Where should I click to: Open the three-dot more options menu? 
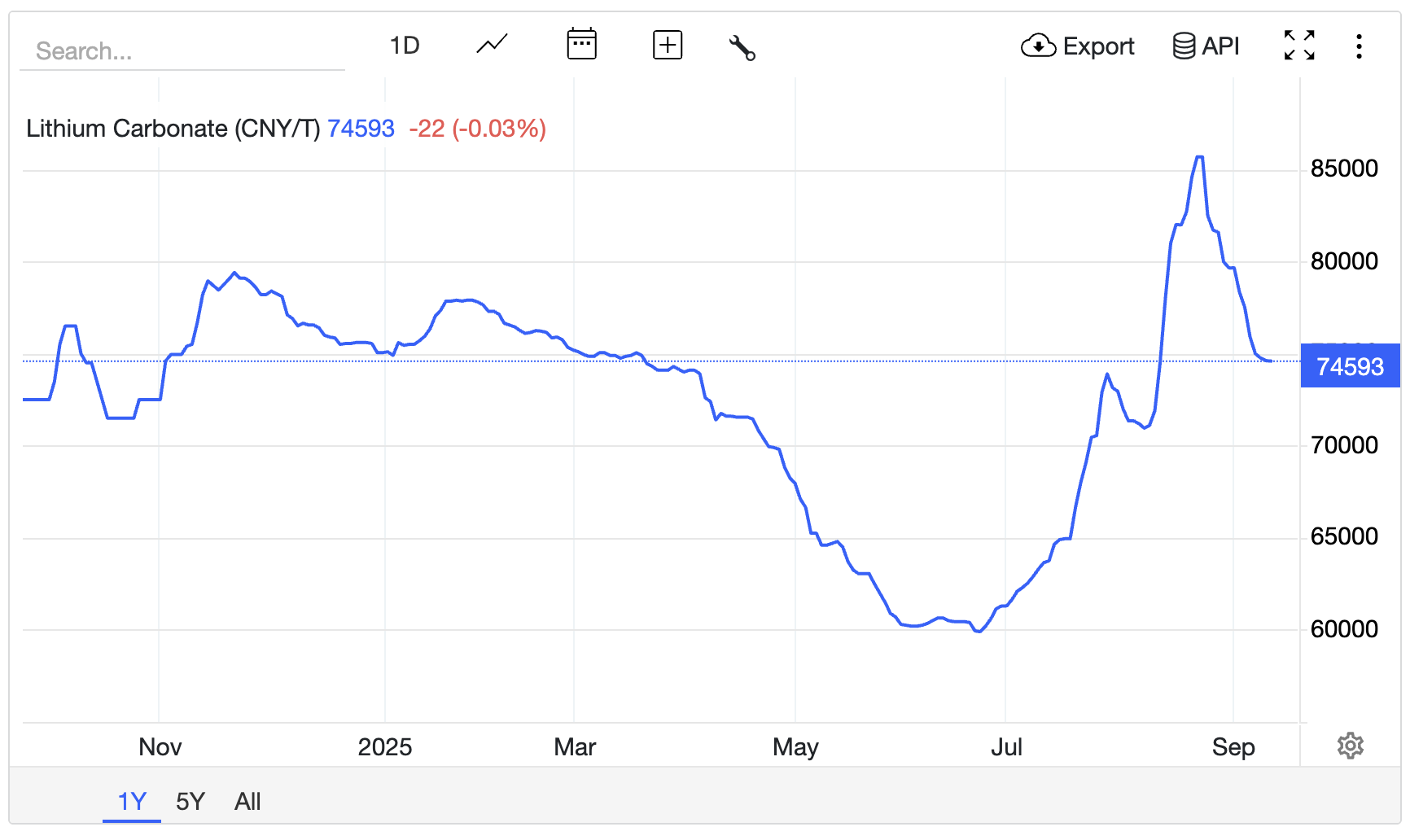tap(1359, 46)
